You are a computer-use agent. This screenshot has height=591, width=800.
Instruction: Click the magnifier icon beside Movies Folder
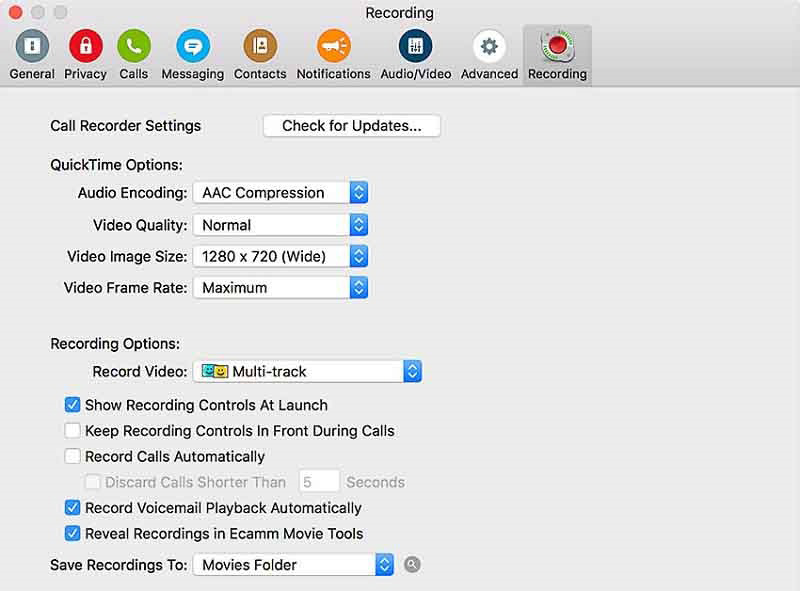412,565
